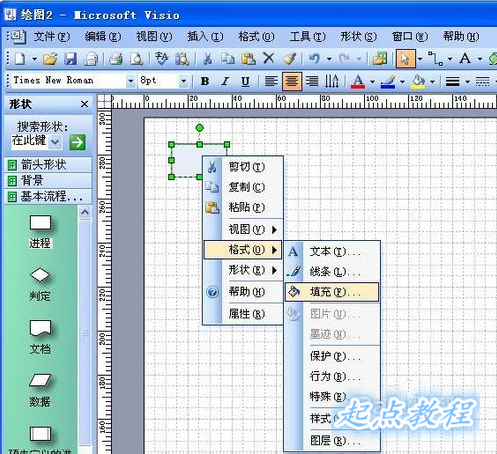Open the dropdown arrow next to New icon

[x=34, y=59]
